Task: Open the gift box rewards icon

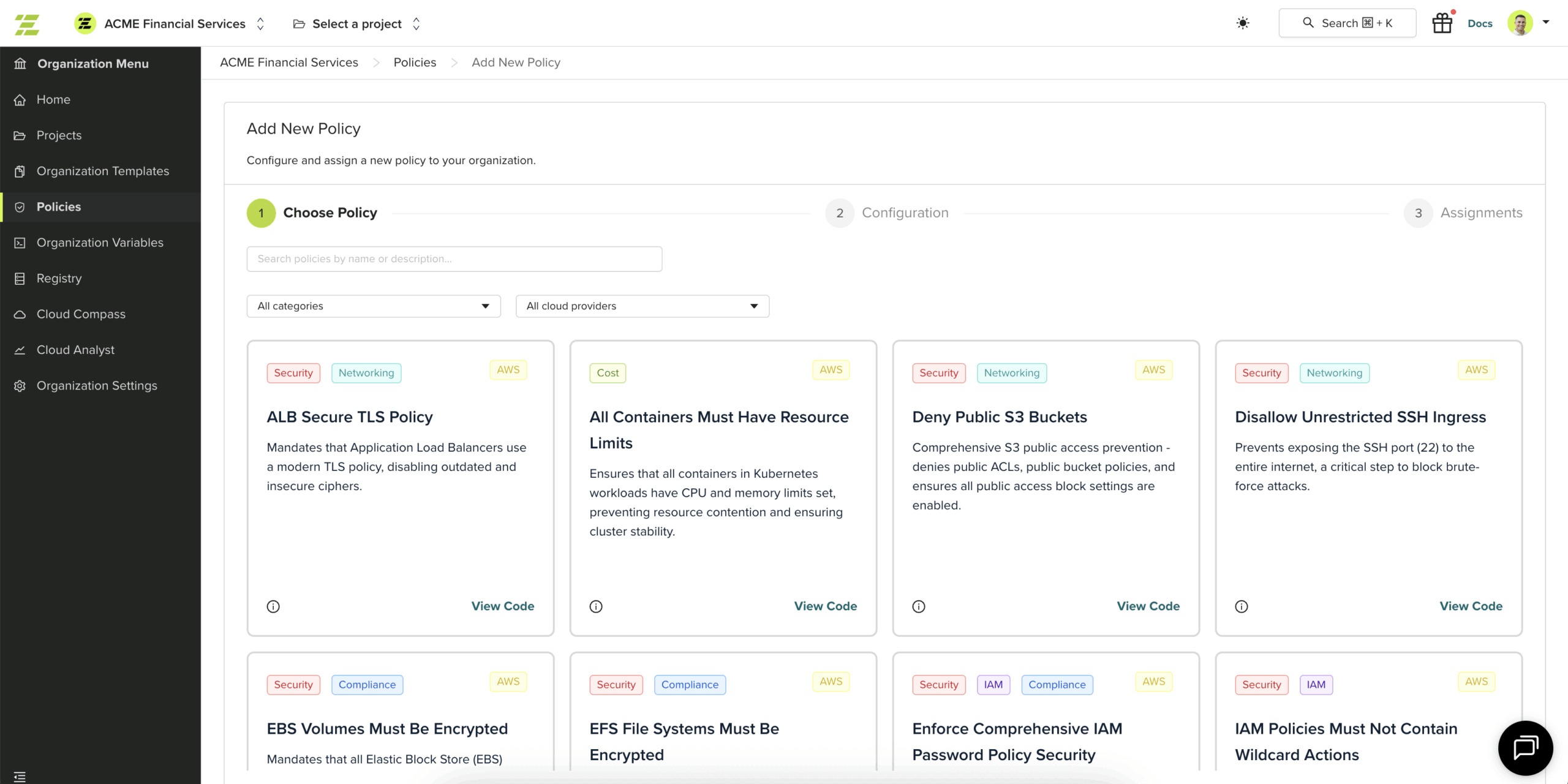Action: click(x=1442, y=23)
